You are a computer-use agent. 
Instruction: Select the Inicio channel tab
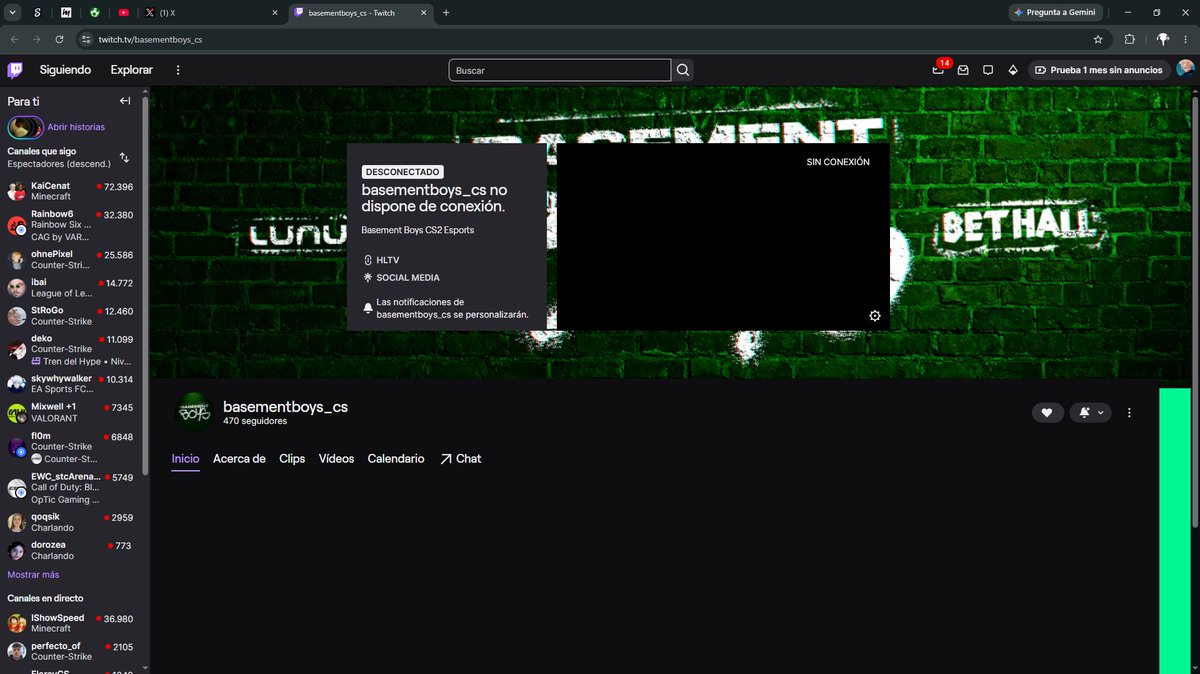[x=185, y=459]
